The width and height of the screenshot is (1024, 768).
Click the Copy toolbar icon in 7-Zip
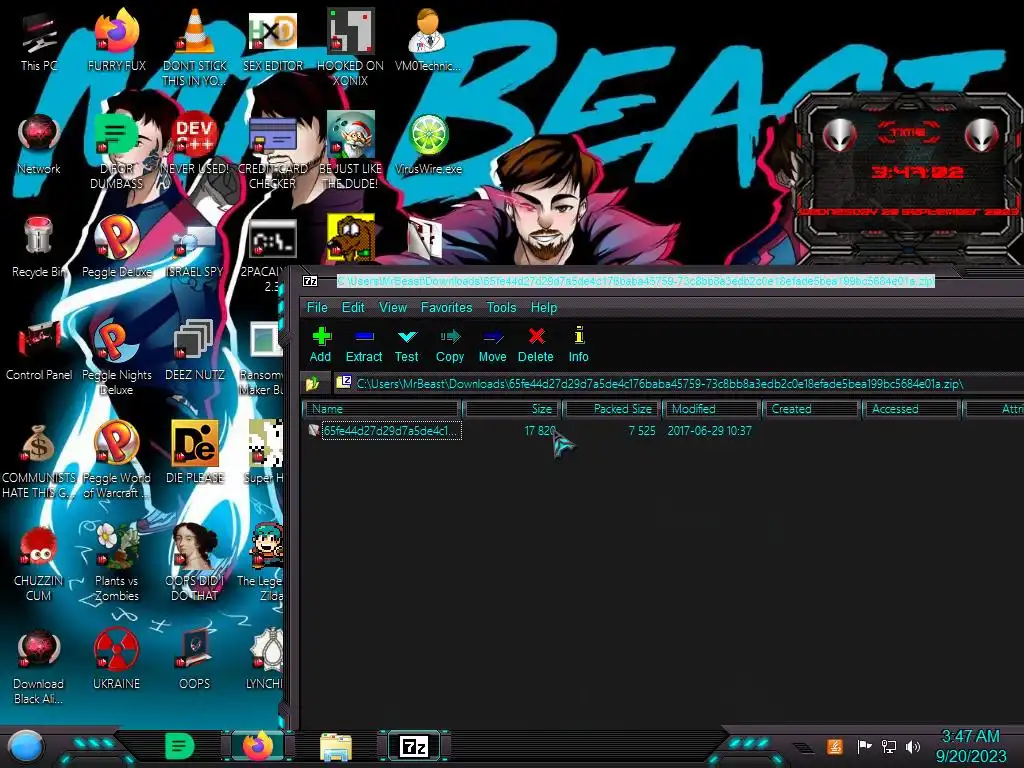pos(450,345)
